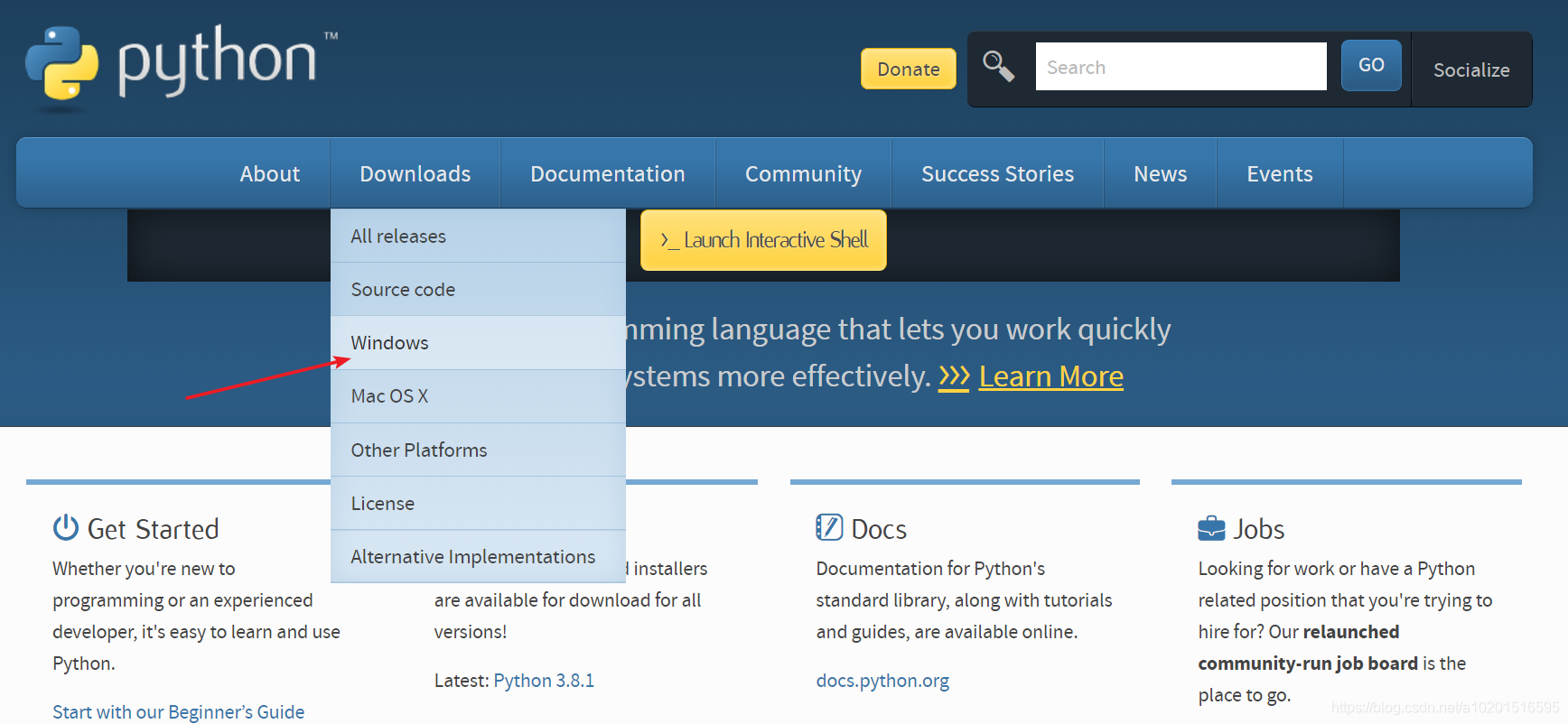Open the Events menu
The width and height of the screenshot is (1568, 724).
(x=1280, y=173)
